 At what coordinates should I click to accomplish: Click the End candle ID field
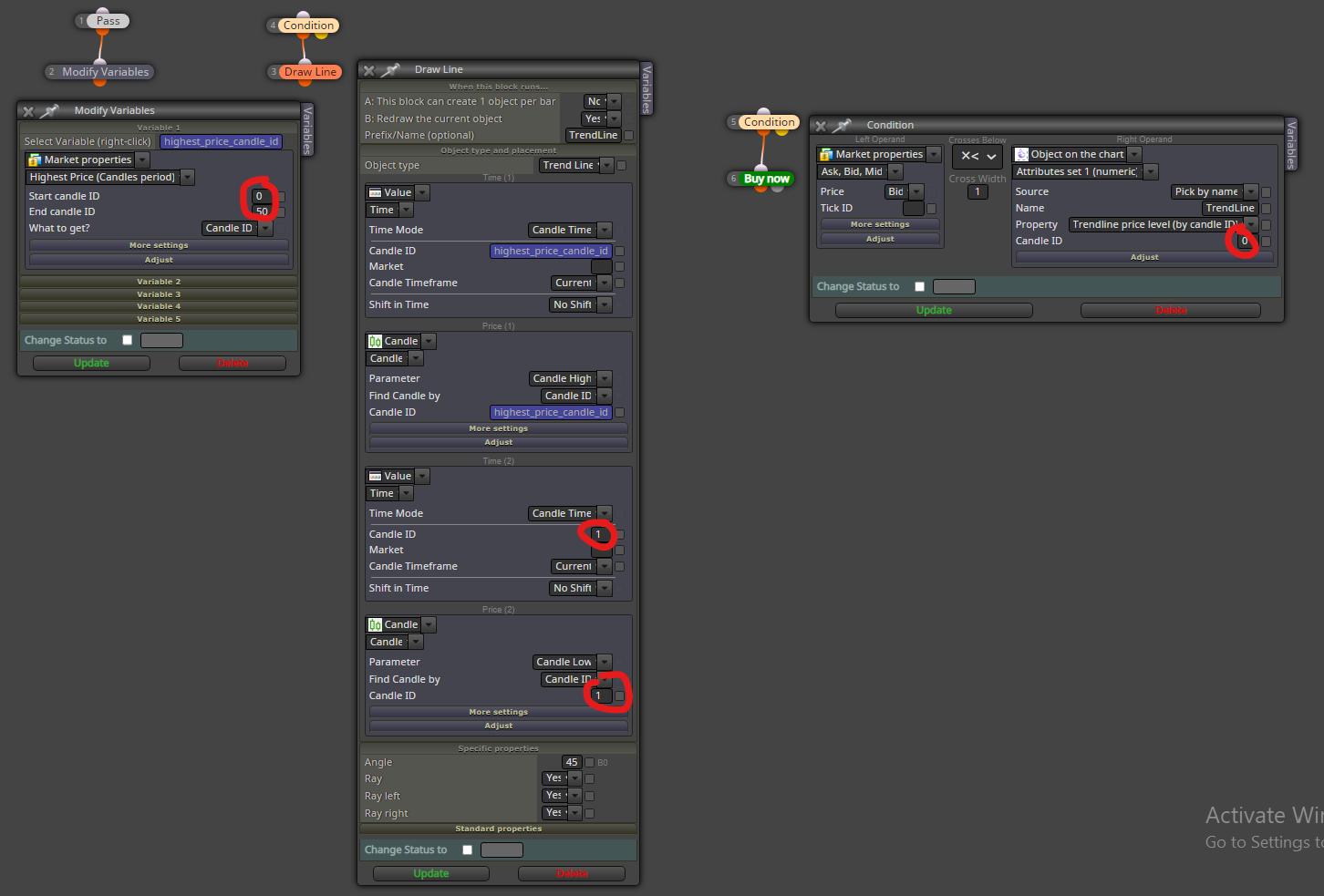263,211
